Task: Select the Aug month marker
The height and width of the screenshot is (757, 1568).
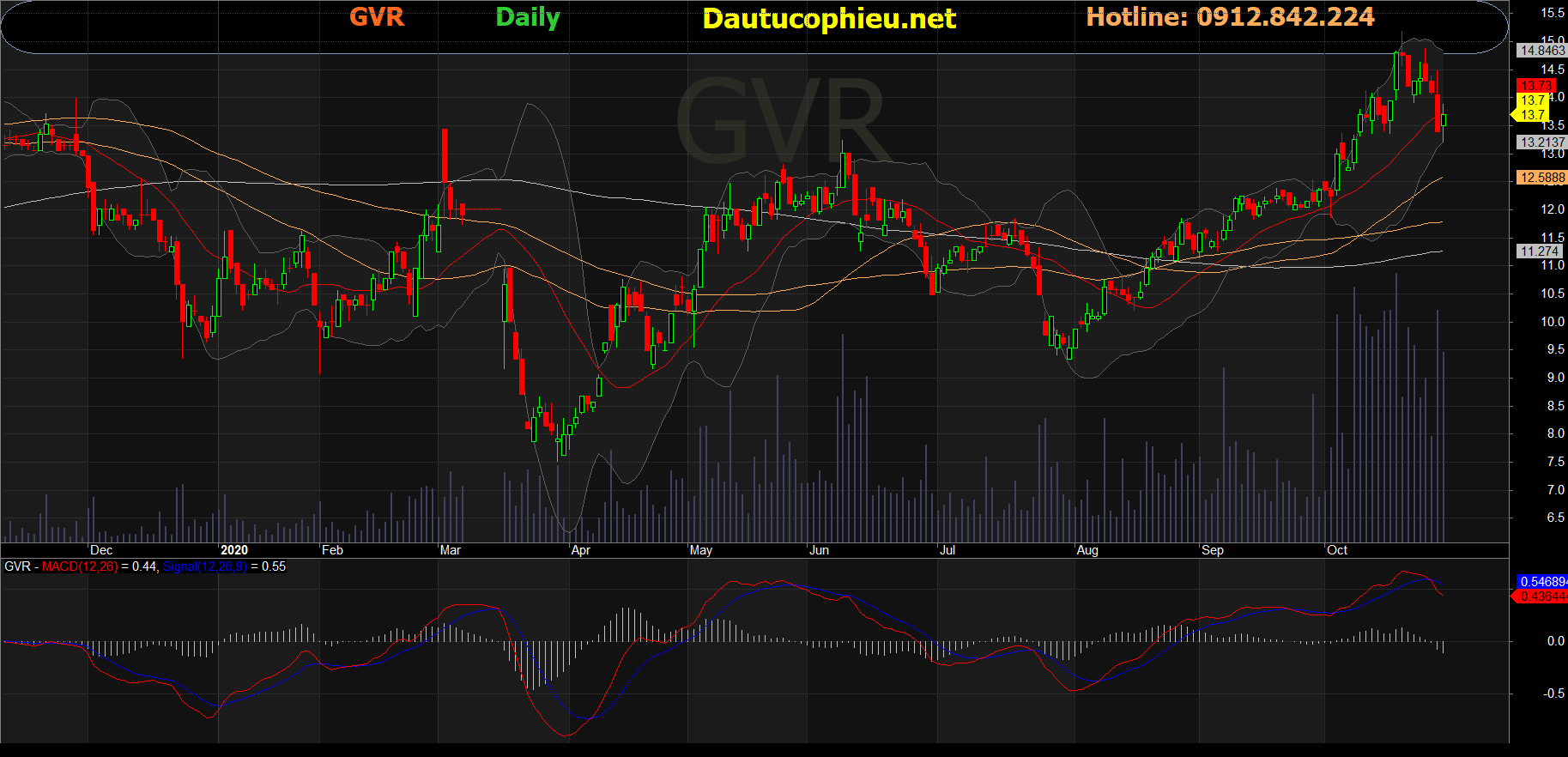Action: pos(1087,550)
